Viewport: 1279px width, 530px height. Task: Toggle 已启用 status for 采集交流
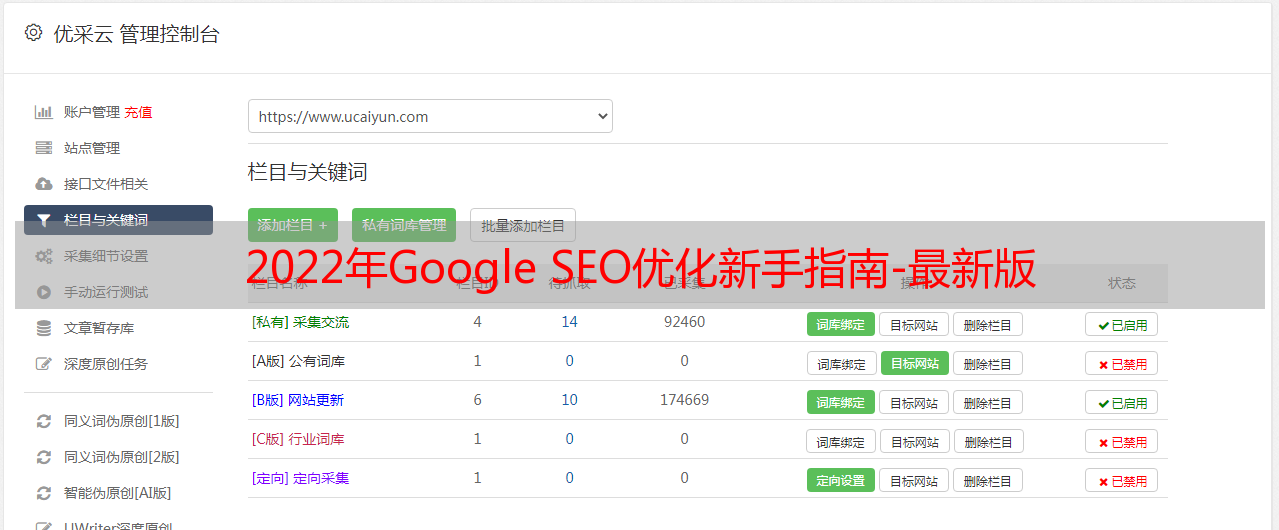1121,324
